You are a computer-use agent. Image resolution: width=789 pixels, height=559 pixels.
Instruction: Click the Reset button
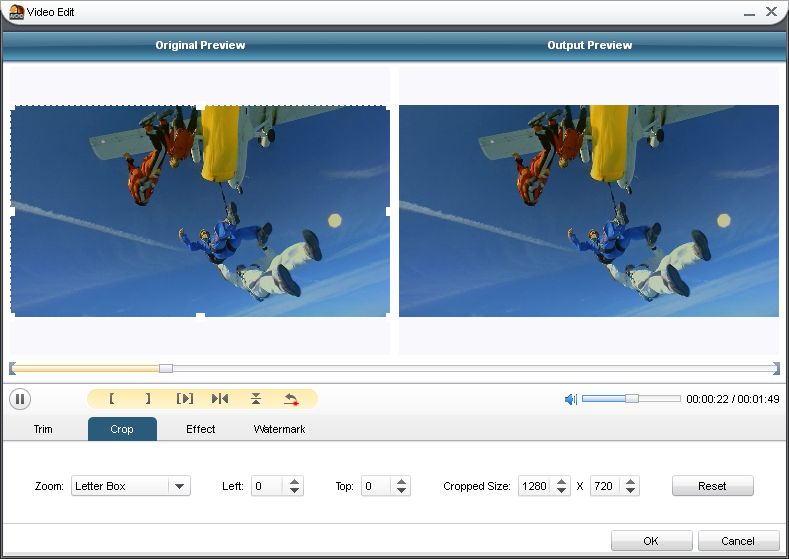click(x=713, y=486)
